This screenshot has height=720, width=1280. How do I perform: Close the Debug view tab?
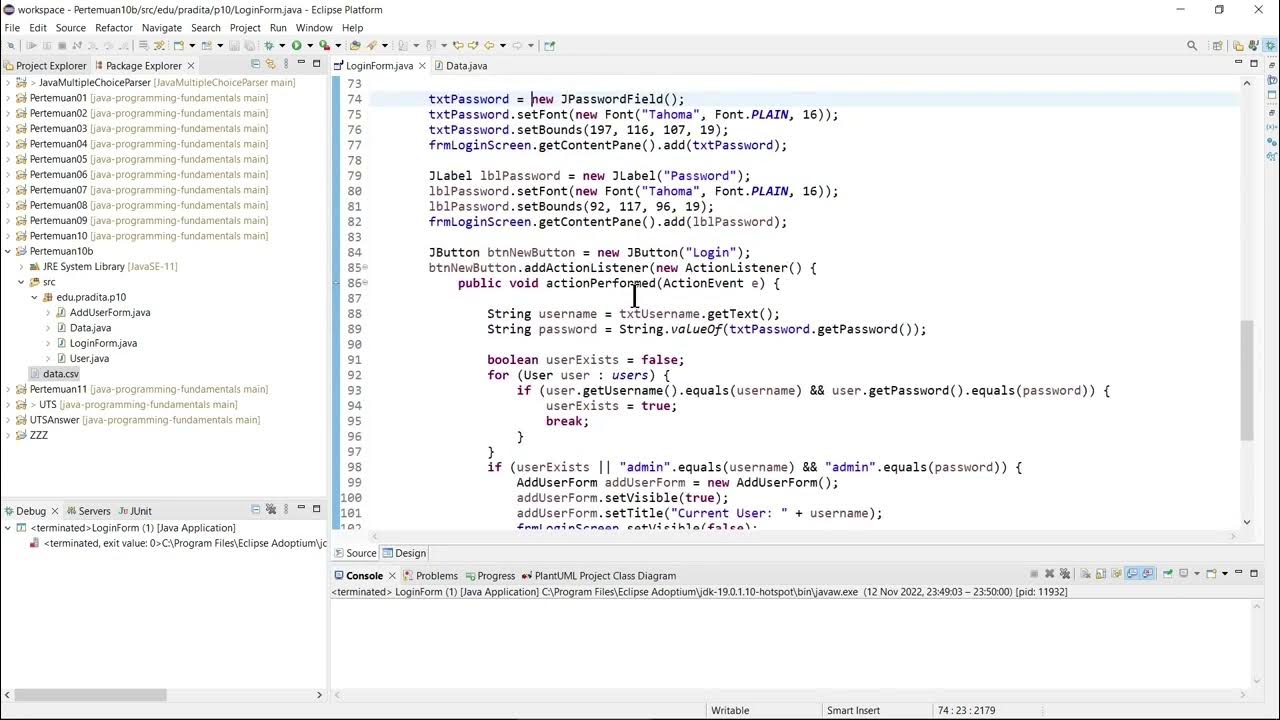coord(56,511)
